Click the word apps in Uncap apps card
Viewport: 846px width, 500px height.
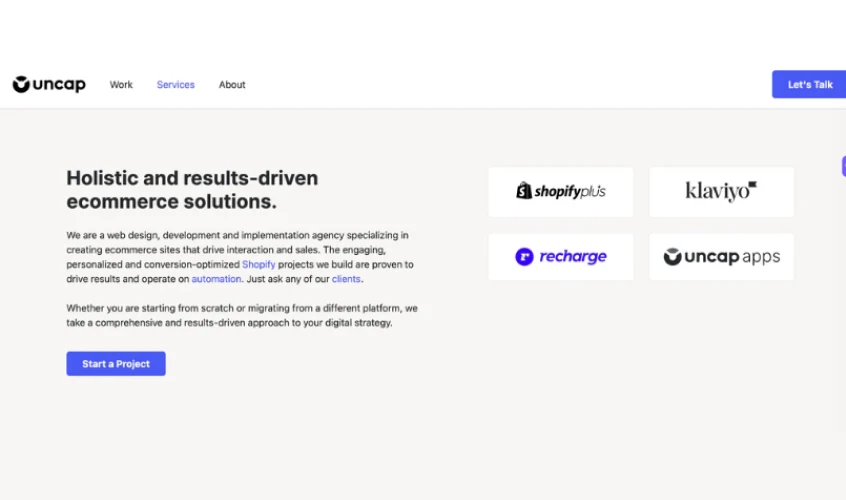click(x=761, y=258)
